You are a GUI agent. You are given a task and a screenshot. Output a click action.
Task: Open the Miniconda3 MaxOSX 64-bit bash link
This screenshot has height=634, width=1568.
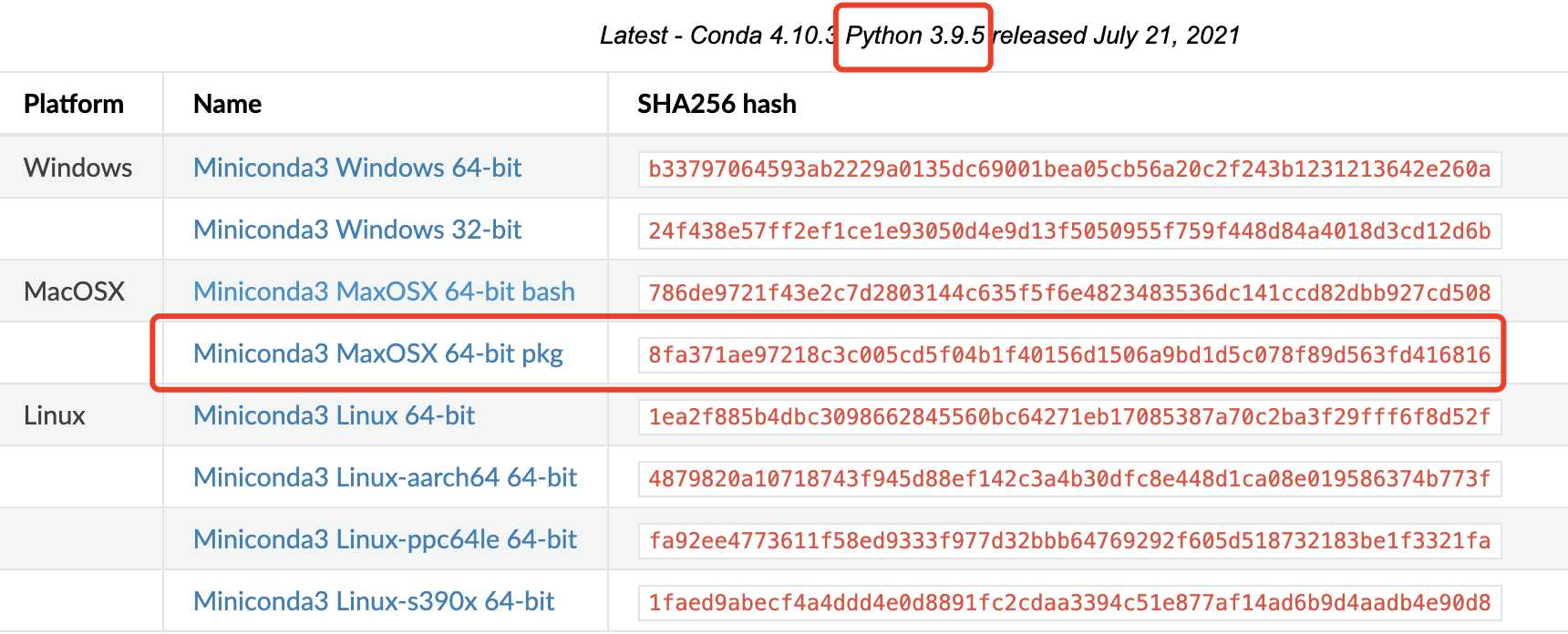pos(384,291)
